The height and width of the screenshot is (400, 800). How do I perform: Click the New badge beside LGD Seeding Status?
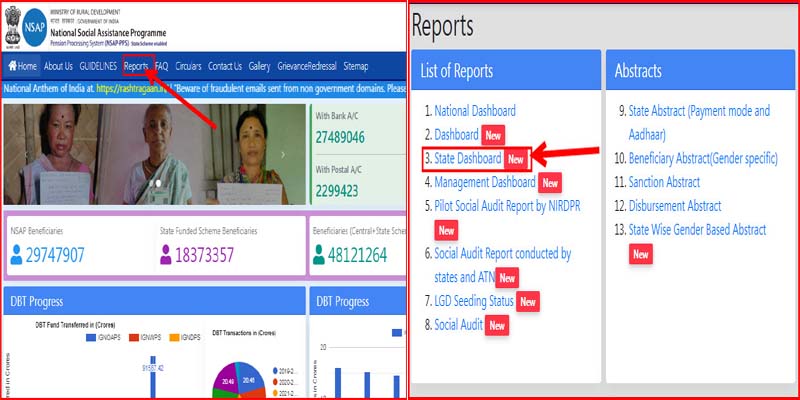point(528,302)
